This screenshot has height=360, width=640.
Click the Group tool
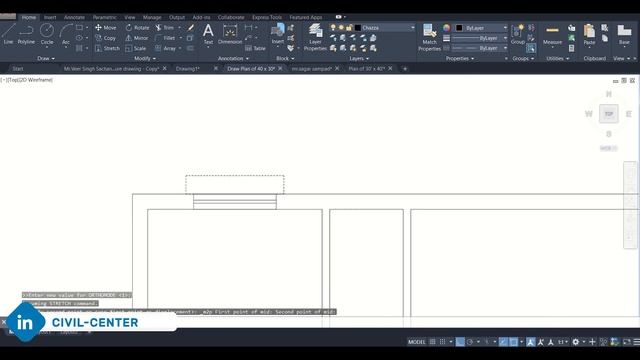(x=518, y=34)
